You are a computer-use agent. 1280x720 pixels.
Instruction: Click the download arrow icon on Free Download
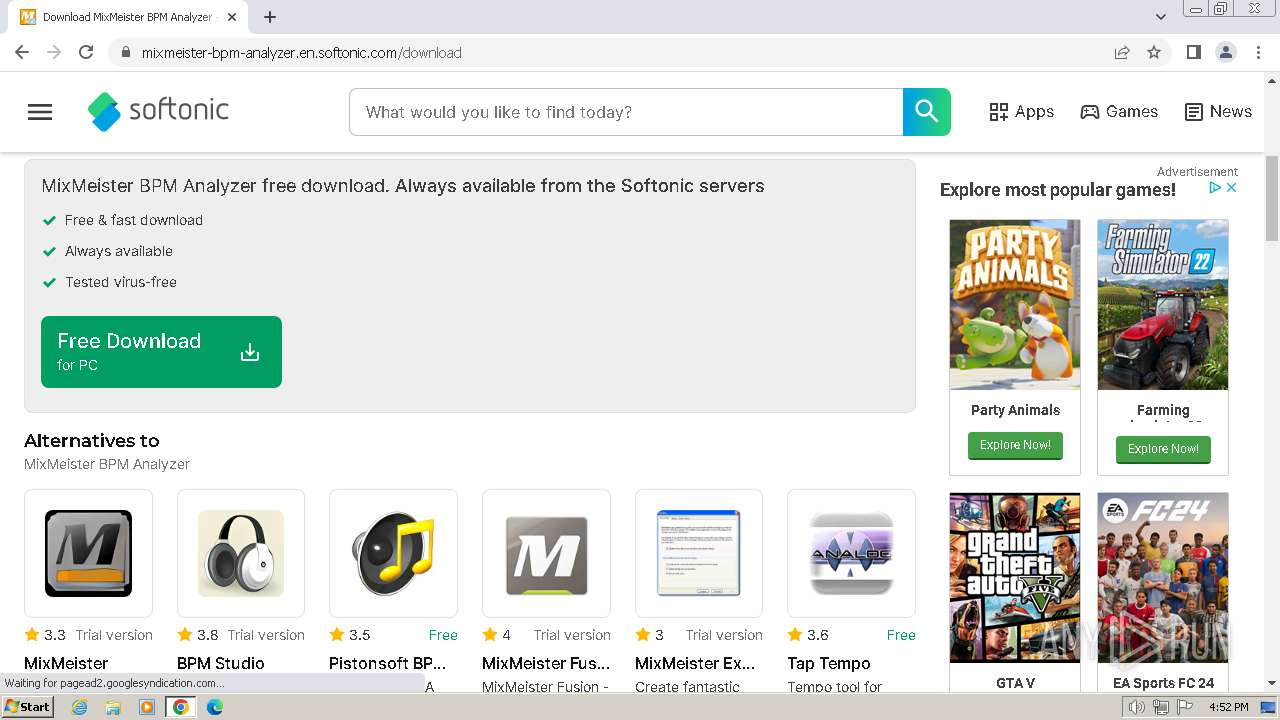click(250, 352)
